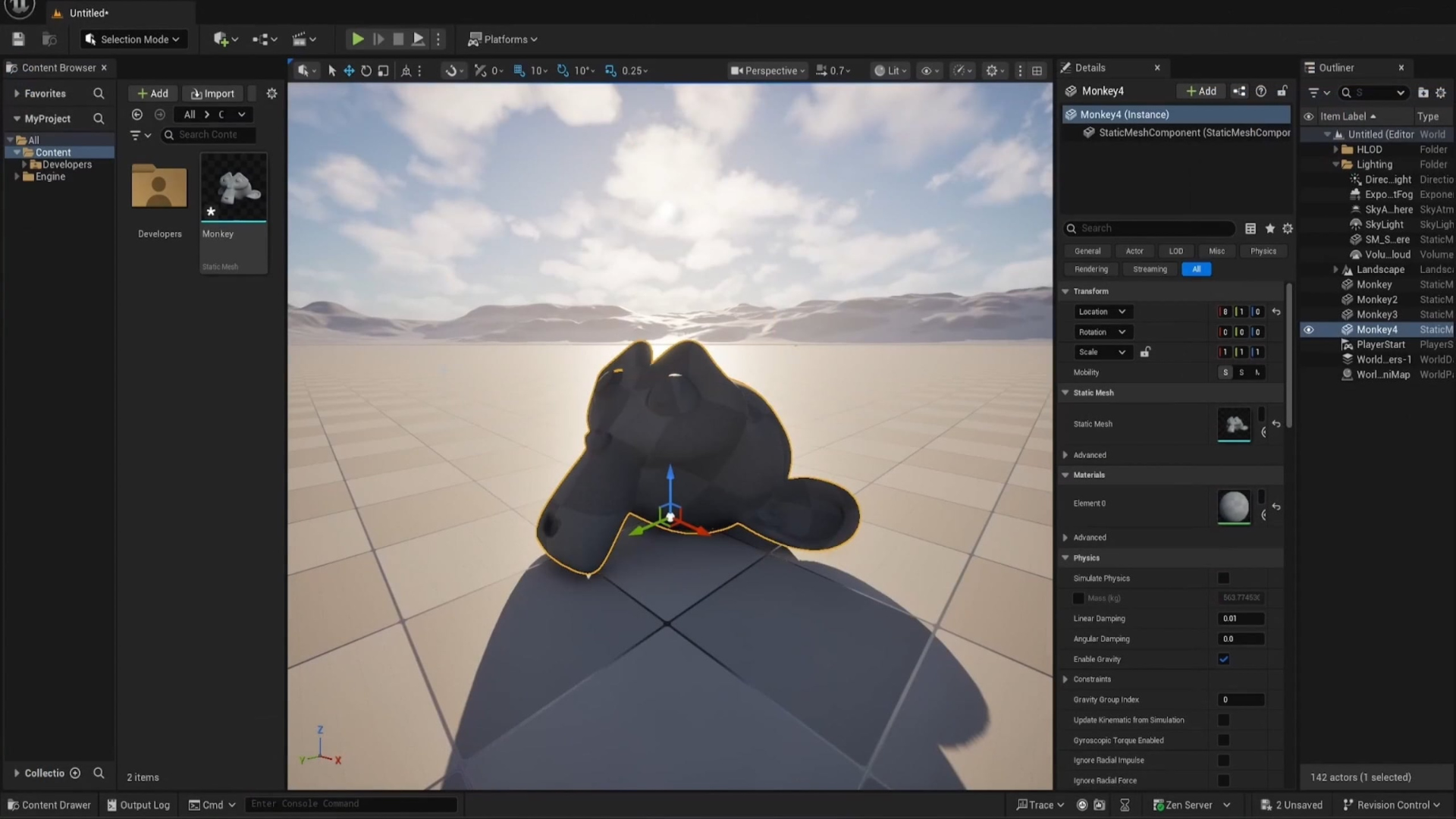
Task: Collapse the Transform section in Details
Action: (x=1065, y=291)
